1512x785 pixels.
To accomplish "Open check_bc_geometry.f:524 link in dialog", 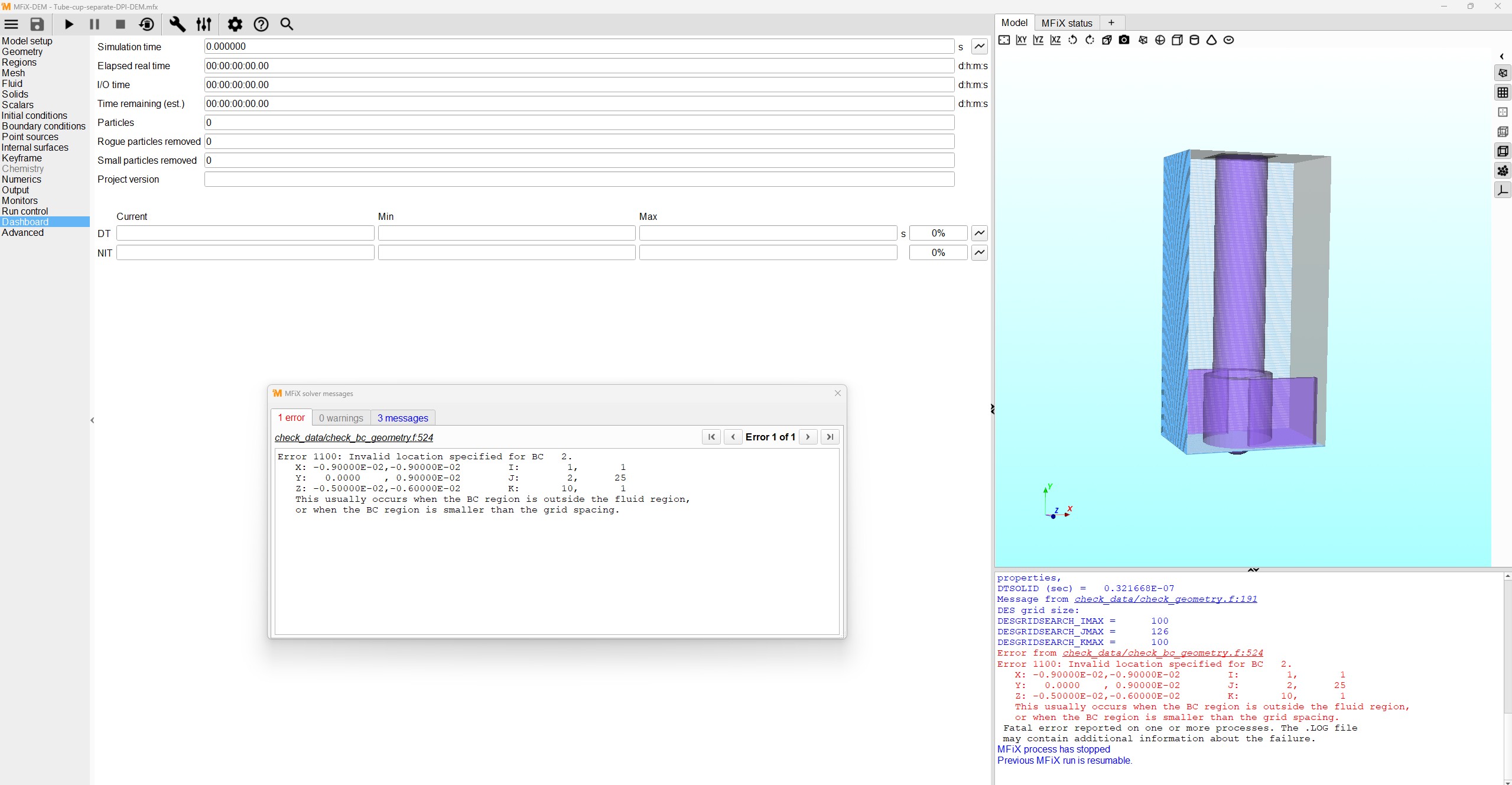I will (x=353, y=437).
